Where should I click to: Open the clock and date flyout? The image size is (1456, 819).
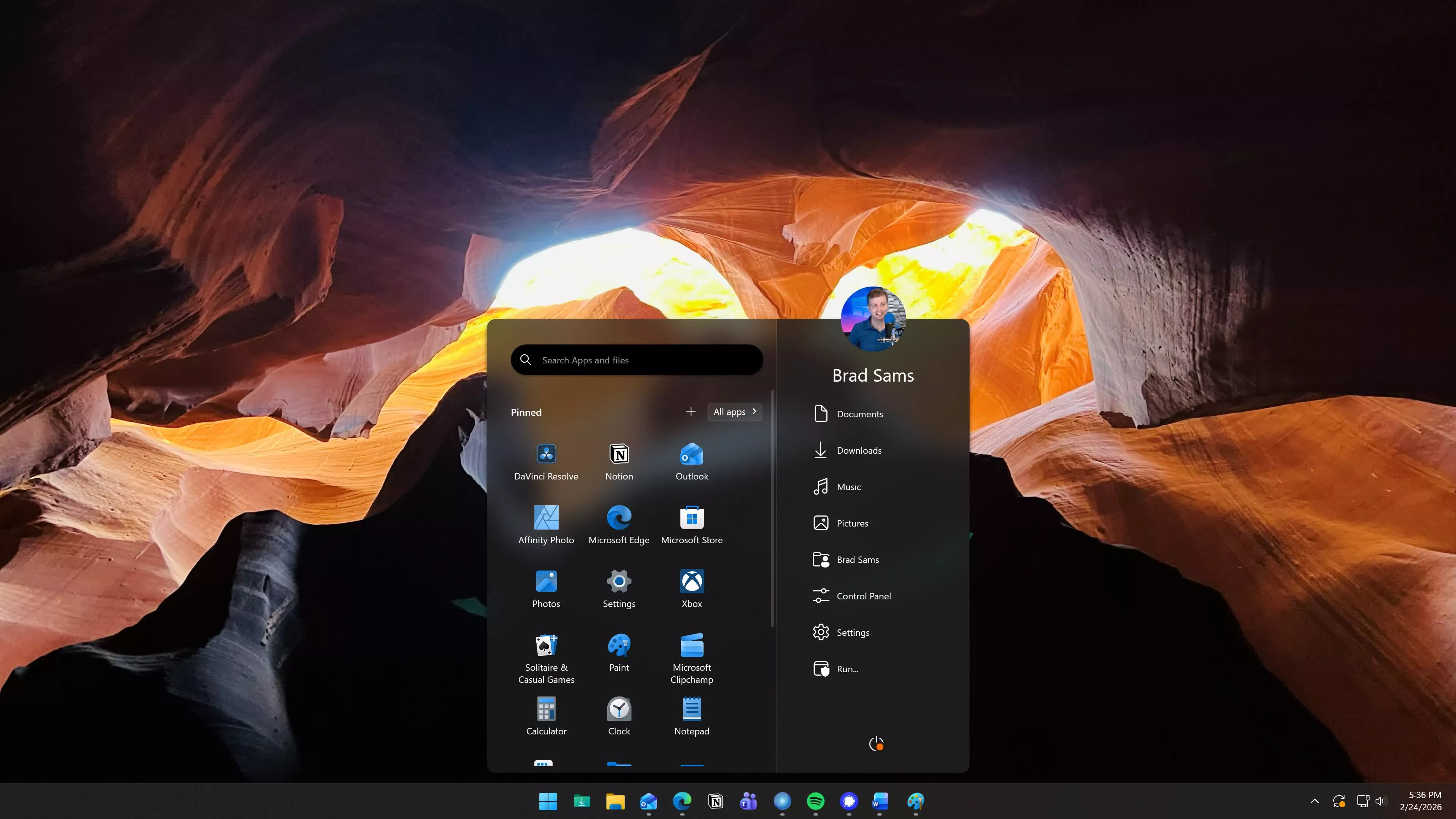tap(1420, 801)
